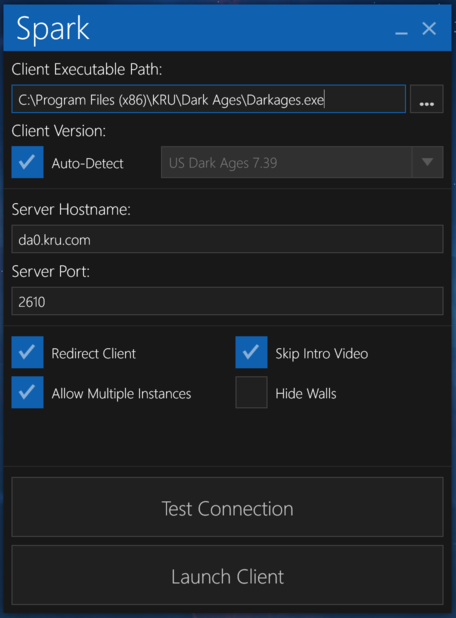Click the Client Version label
Viewport: 456px width, 618px height.
pyautogui.click(x=58, y=131)
